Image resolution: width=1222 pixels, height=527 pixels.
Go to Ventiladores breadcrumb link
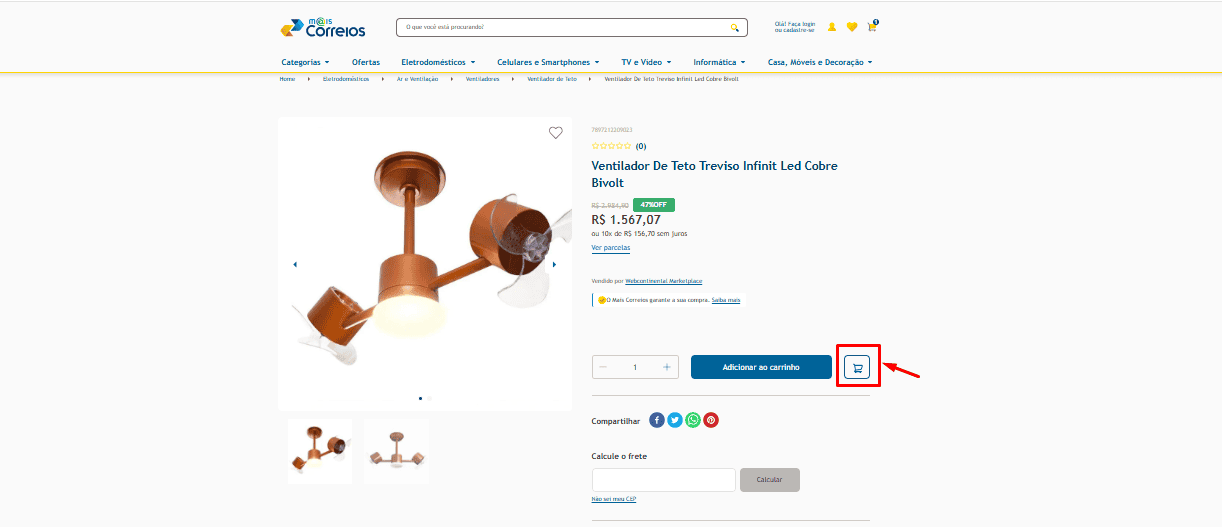pos(482,79)
